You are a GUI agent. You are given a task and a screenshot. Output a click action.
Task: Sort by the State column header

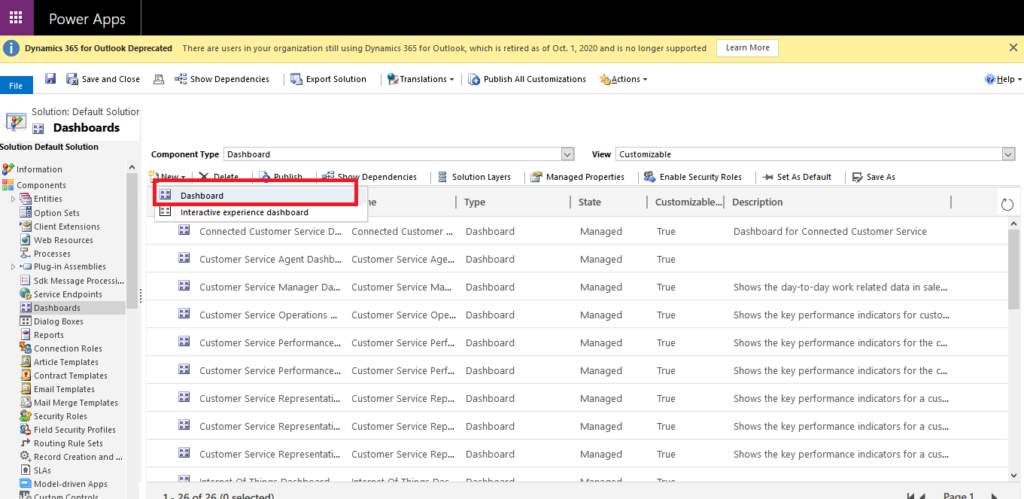[590, 202]
